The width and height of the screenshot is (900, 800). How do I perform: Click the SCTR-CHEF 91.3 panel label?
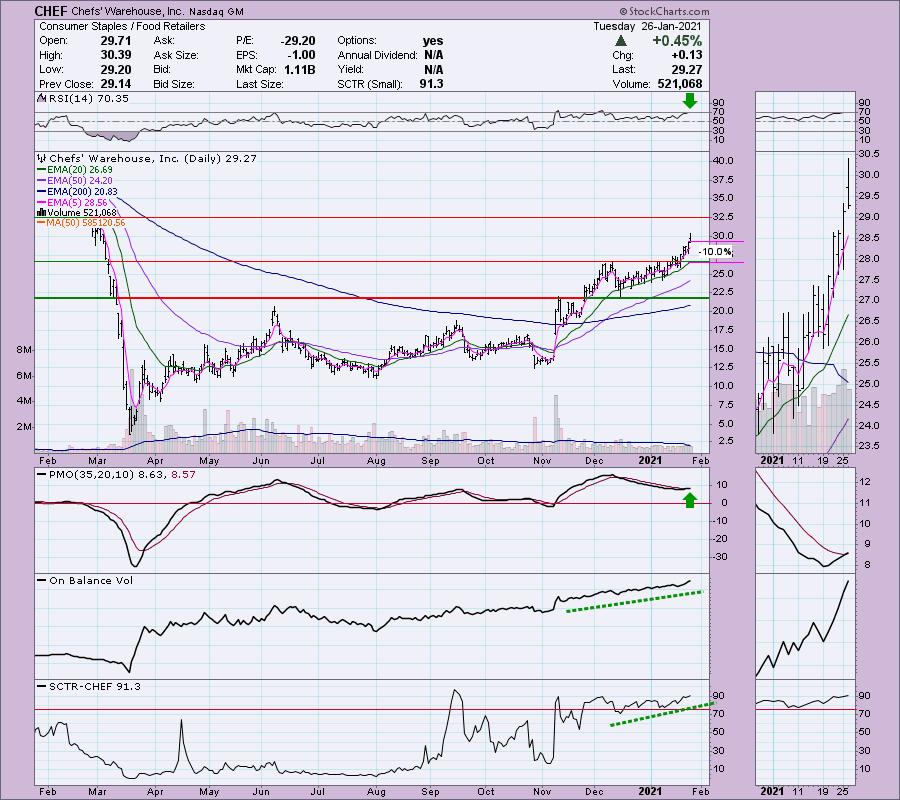point(95,686)
